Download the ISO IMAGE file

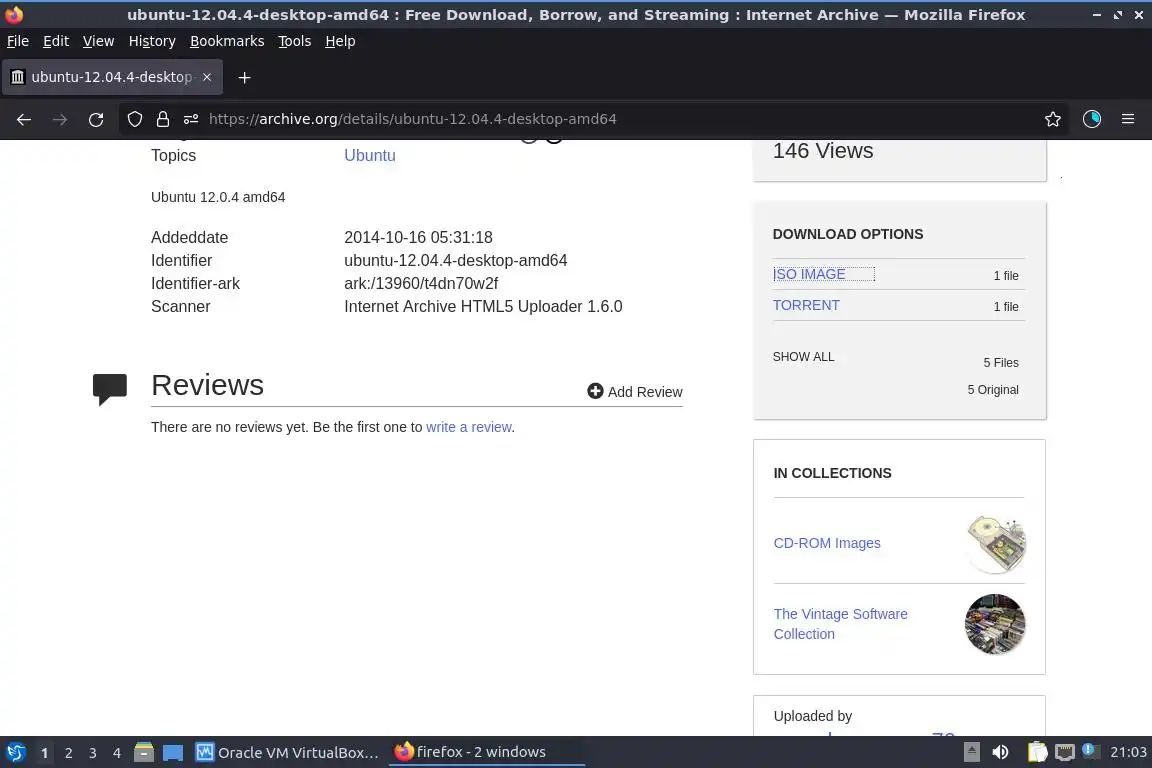[x=809, y=274]
